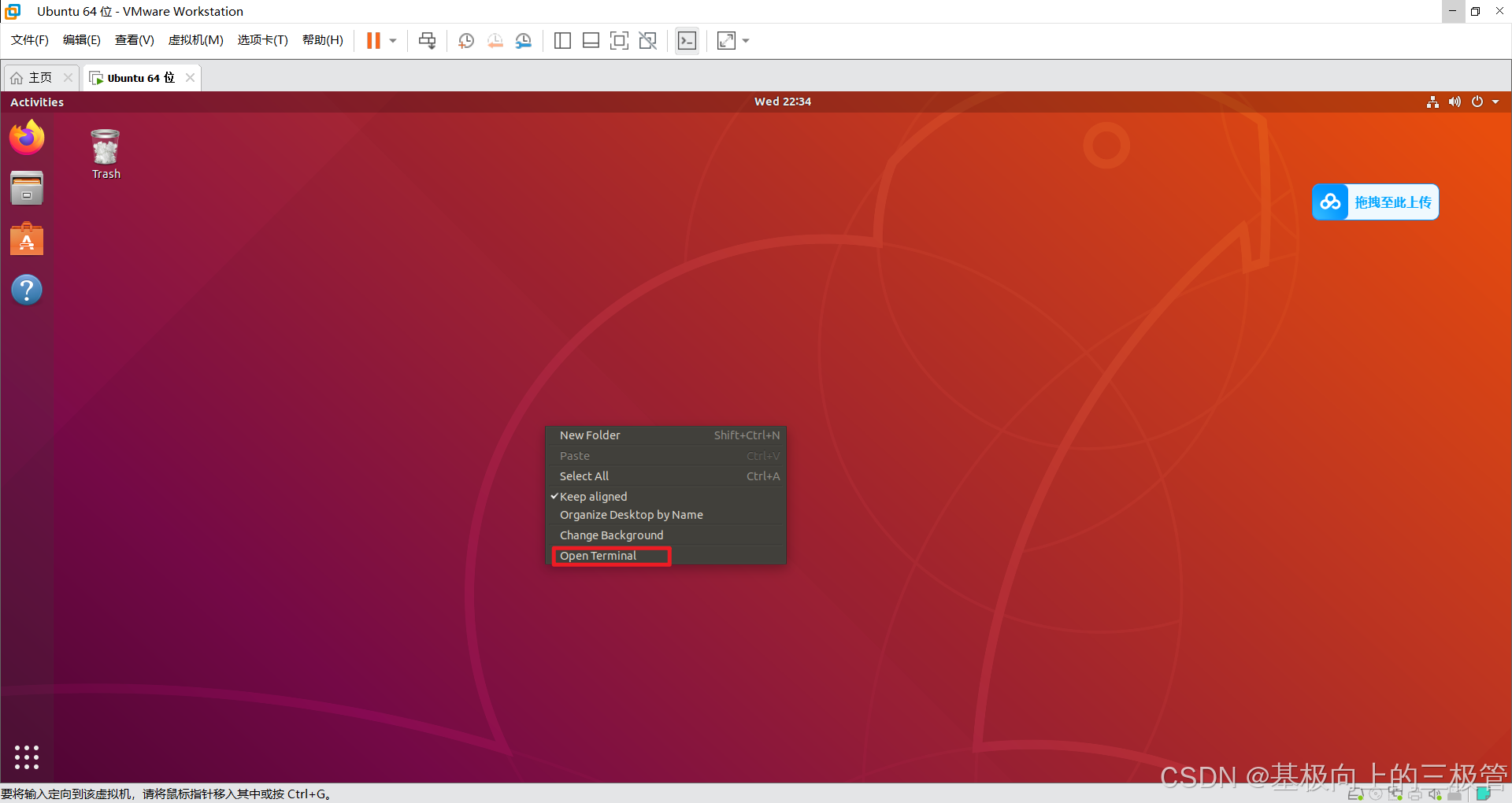Screen dimensions: 1512x803
Task: Open the 编辑(E) menu
Action: pyautogui.click(x=82, y=40)
